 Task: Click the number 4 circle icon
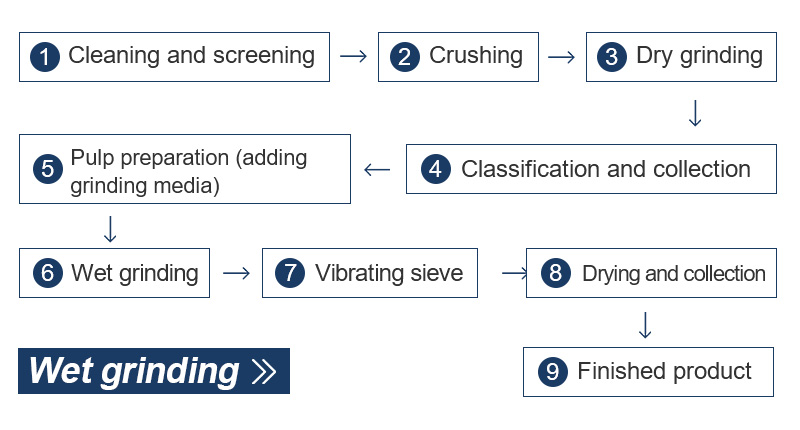pyautogui.click(x=434, y=169)
